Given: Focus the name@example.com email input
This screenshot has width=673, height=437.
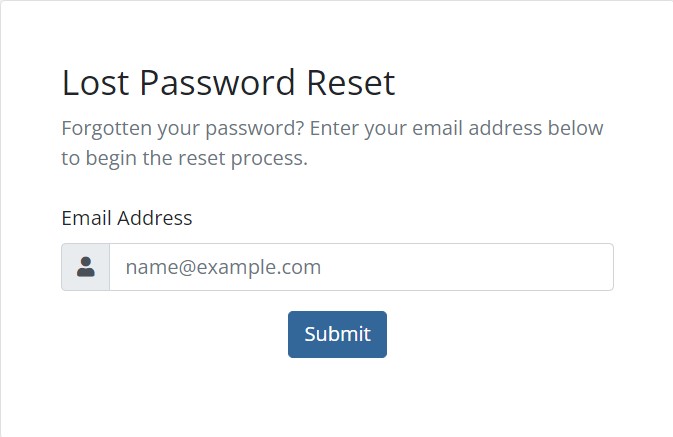Looking at the screenshot, I should (361, 267).
